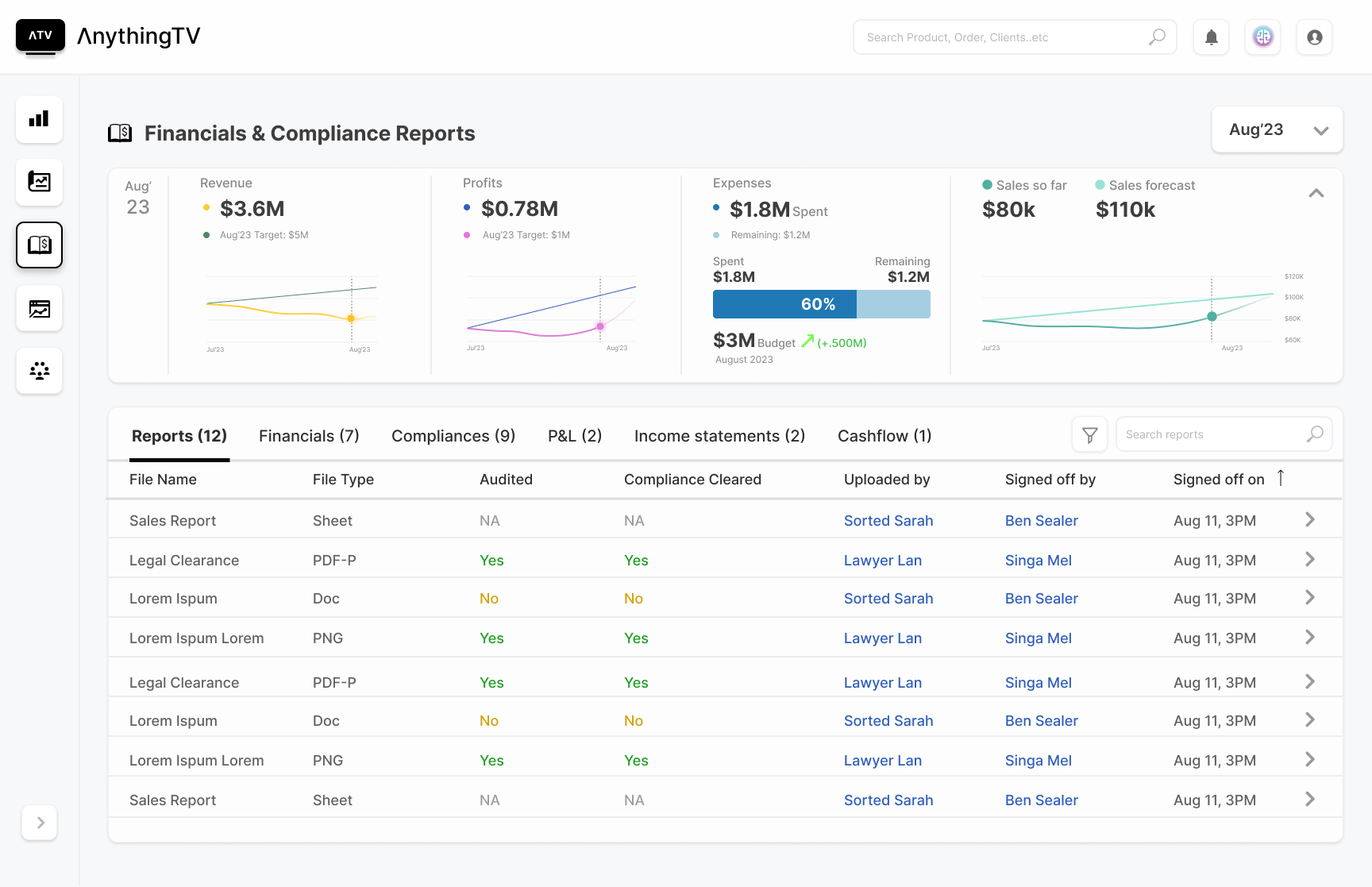Open the trend window sidebar icon
The image size is (1372, 887).
[40, 308]
